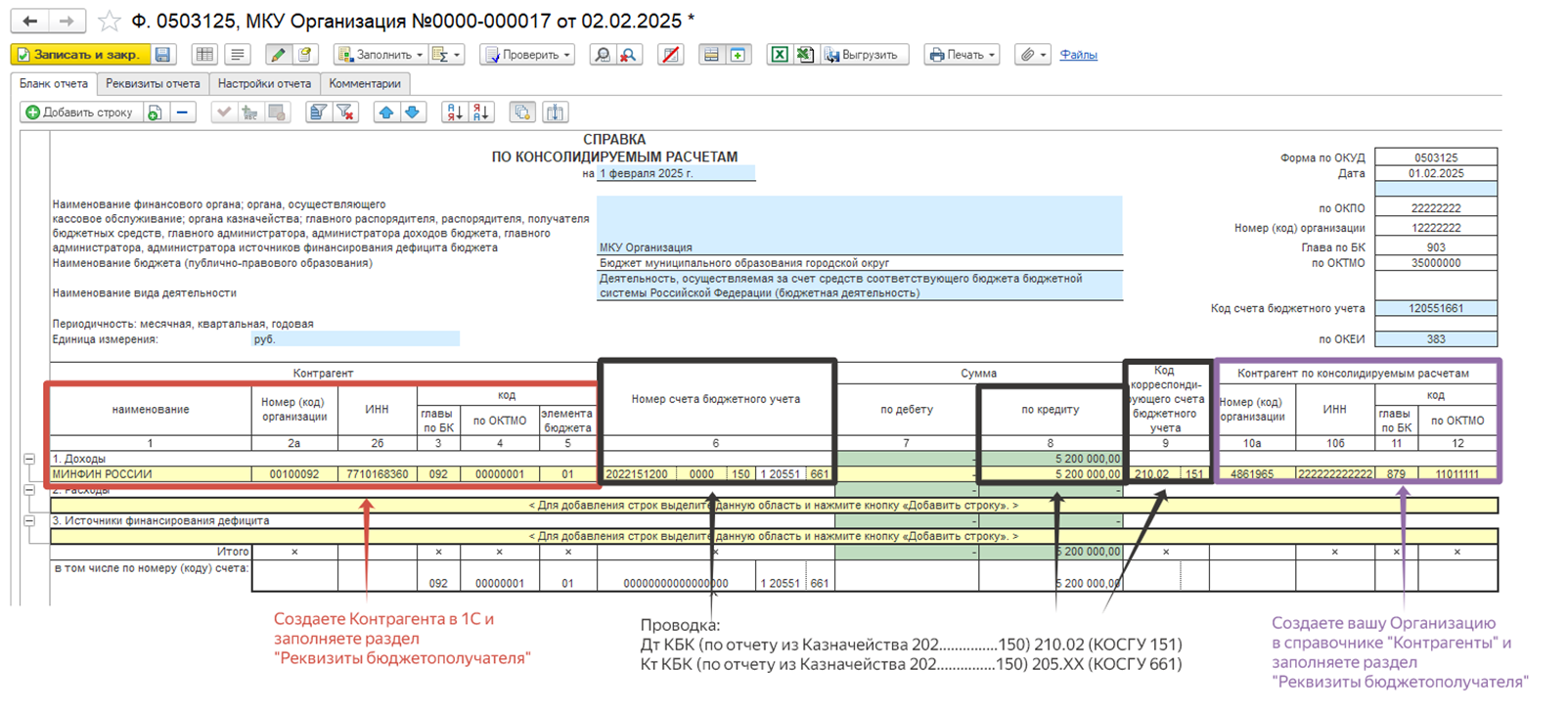Click the text lines icon in toolbar
The width and height of the screenshot is (1568, 713).
[237, 55]
